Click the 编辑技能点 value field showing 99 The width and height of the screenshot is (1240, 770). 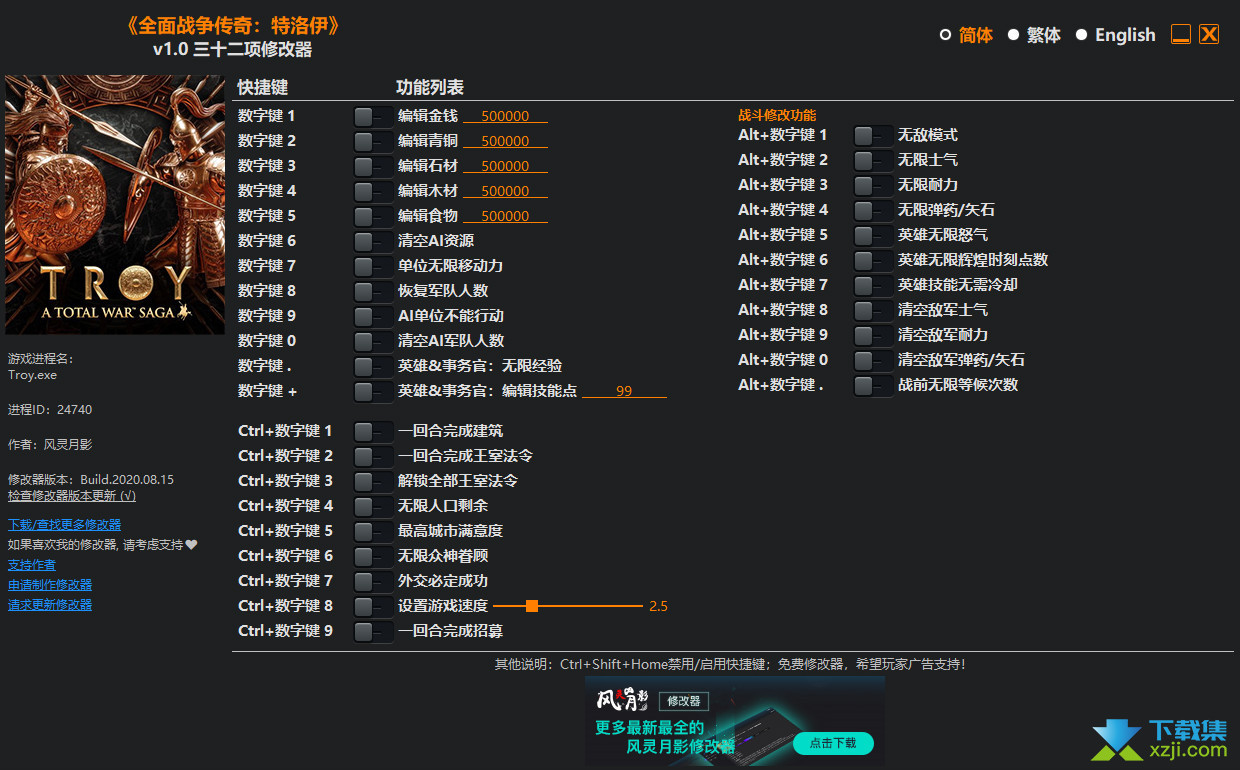pos(624,391)
